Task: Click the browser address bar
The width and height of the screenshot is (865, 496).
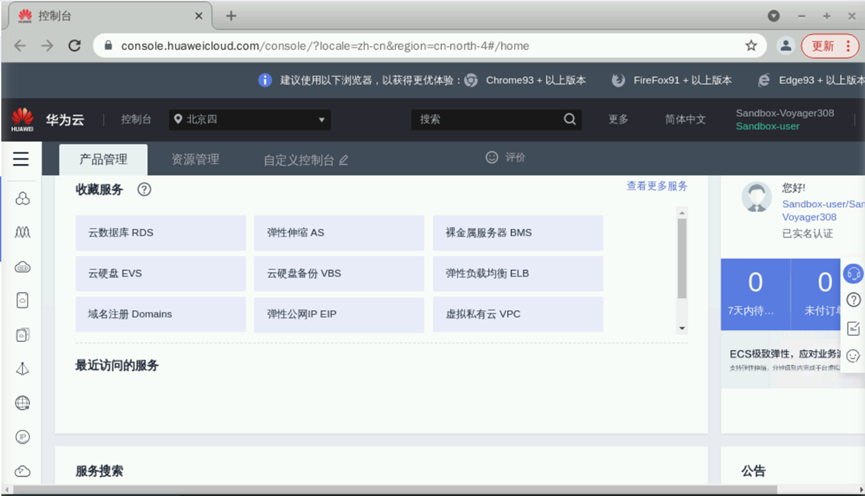Action: click(430, 46)
